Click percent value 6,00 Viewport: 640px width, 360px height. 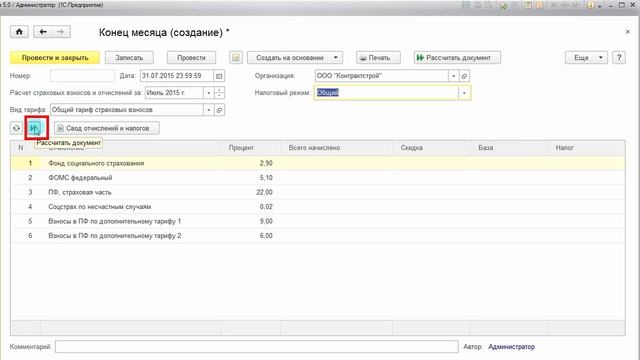click(x=266, y=236)
